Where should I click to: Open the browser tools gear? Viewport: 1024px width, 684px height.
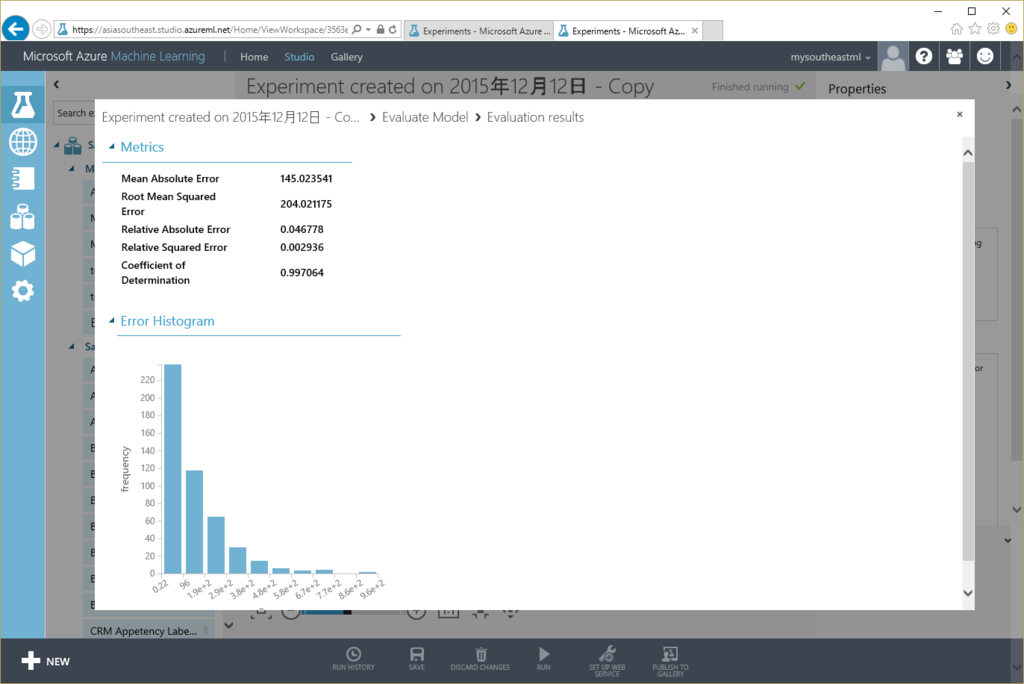click(x=993, y=29)
